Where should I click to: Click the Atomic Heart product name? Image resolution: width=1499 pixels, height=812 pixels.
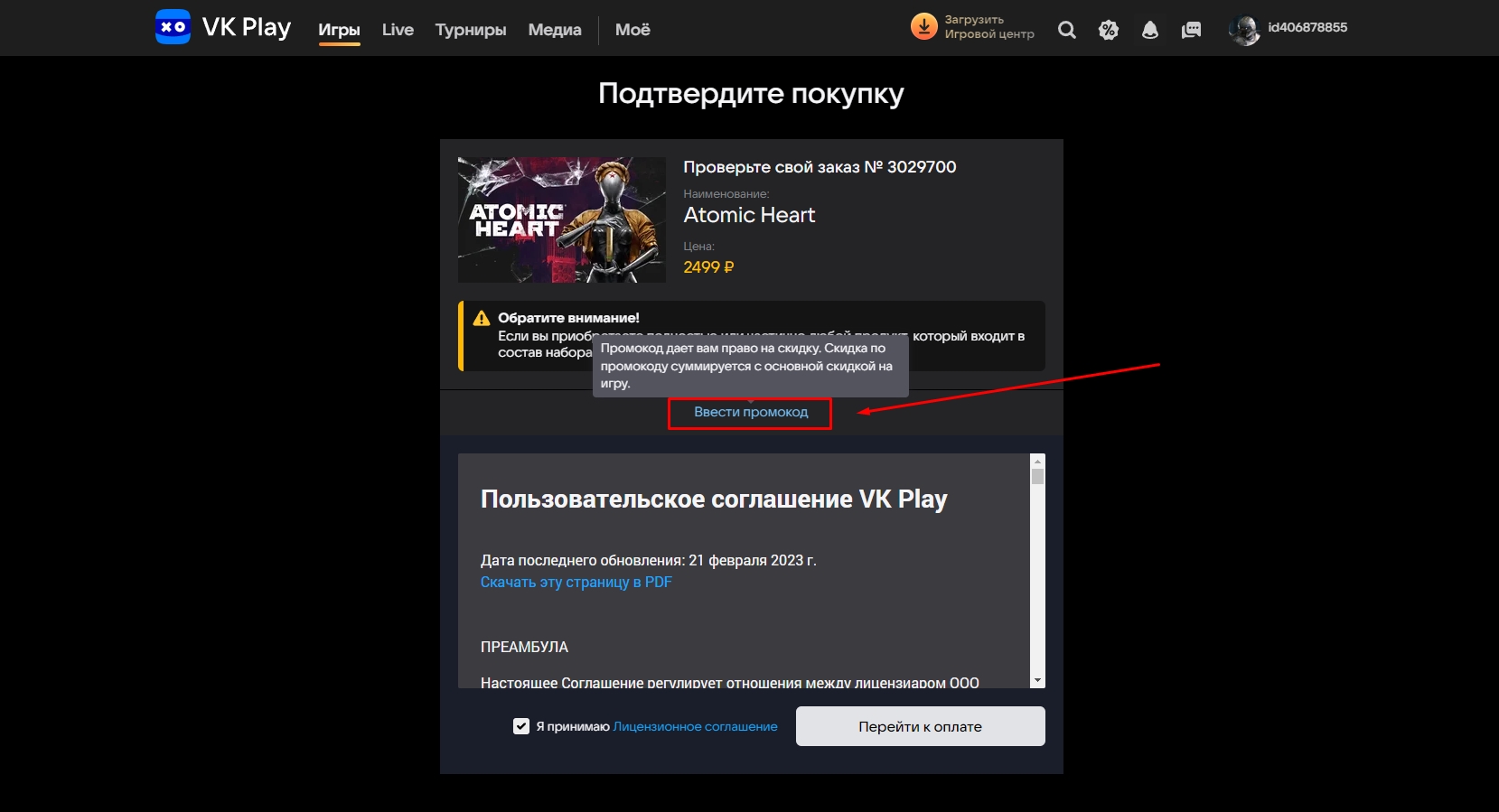coord(749,215)
